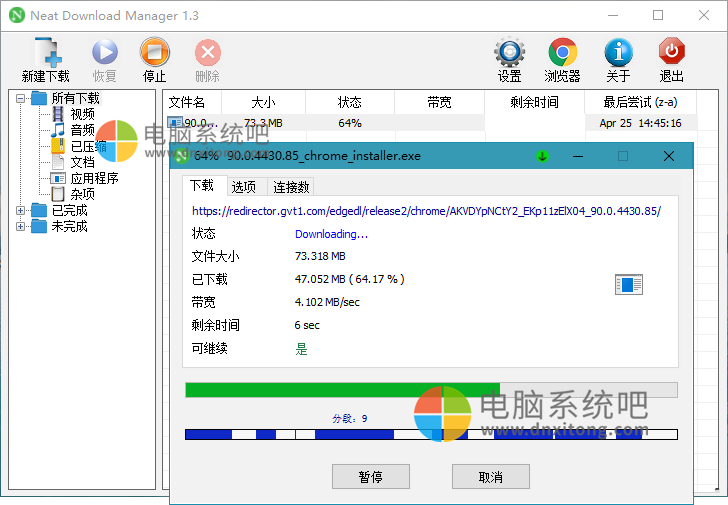Click the 47.052 MB downloaded value
The height and width of the screenshot is (505, 728).
tap(350, 279)
